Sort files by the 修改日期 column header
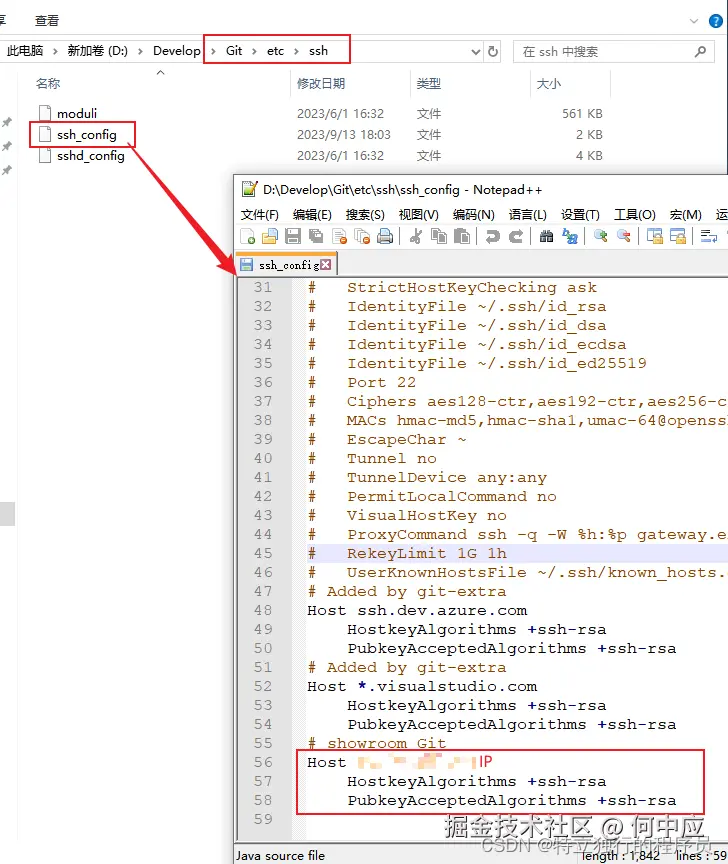This screenshot has height=864, width=728. [x=321, y=84]
